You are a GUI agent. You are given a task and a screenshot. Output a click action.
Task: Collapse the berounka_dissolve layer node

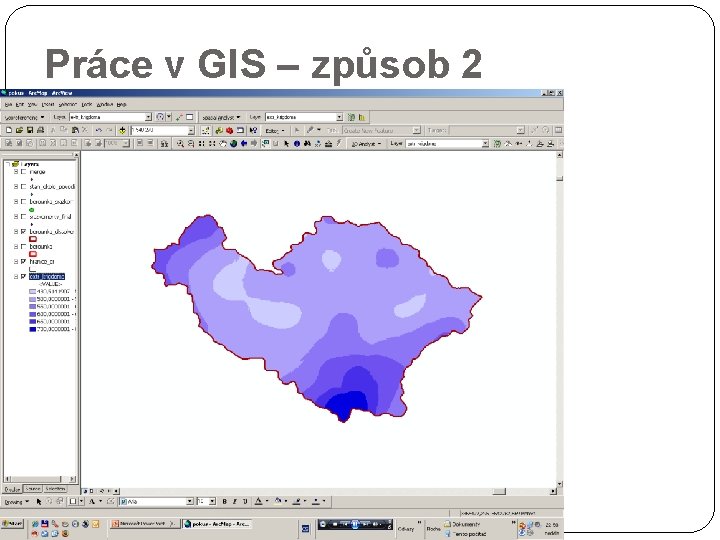point(16,231)
